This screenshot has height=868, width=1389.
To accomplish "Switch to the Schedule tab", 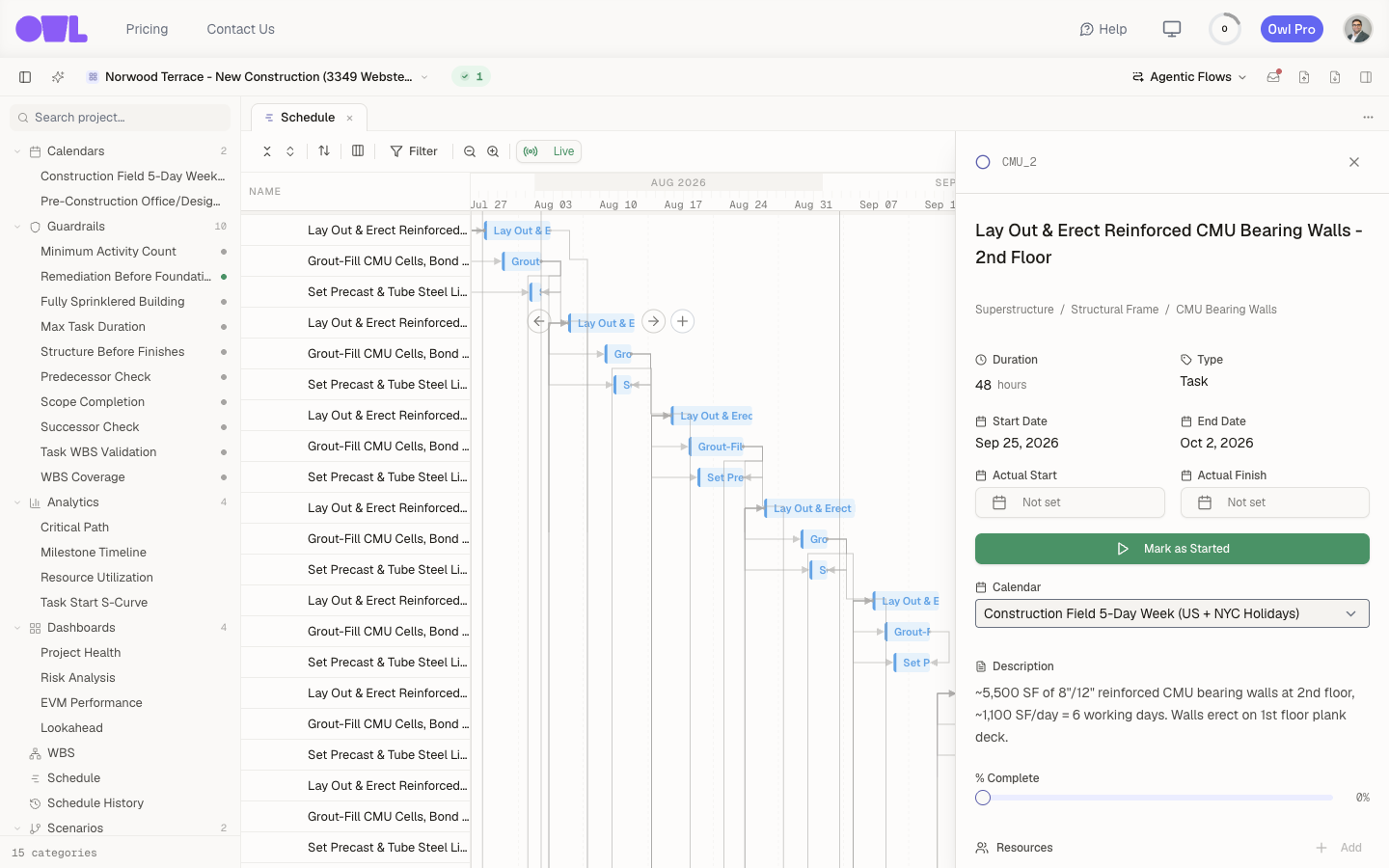I will tap(308, 118).
